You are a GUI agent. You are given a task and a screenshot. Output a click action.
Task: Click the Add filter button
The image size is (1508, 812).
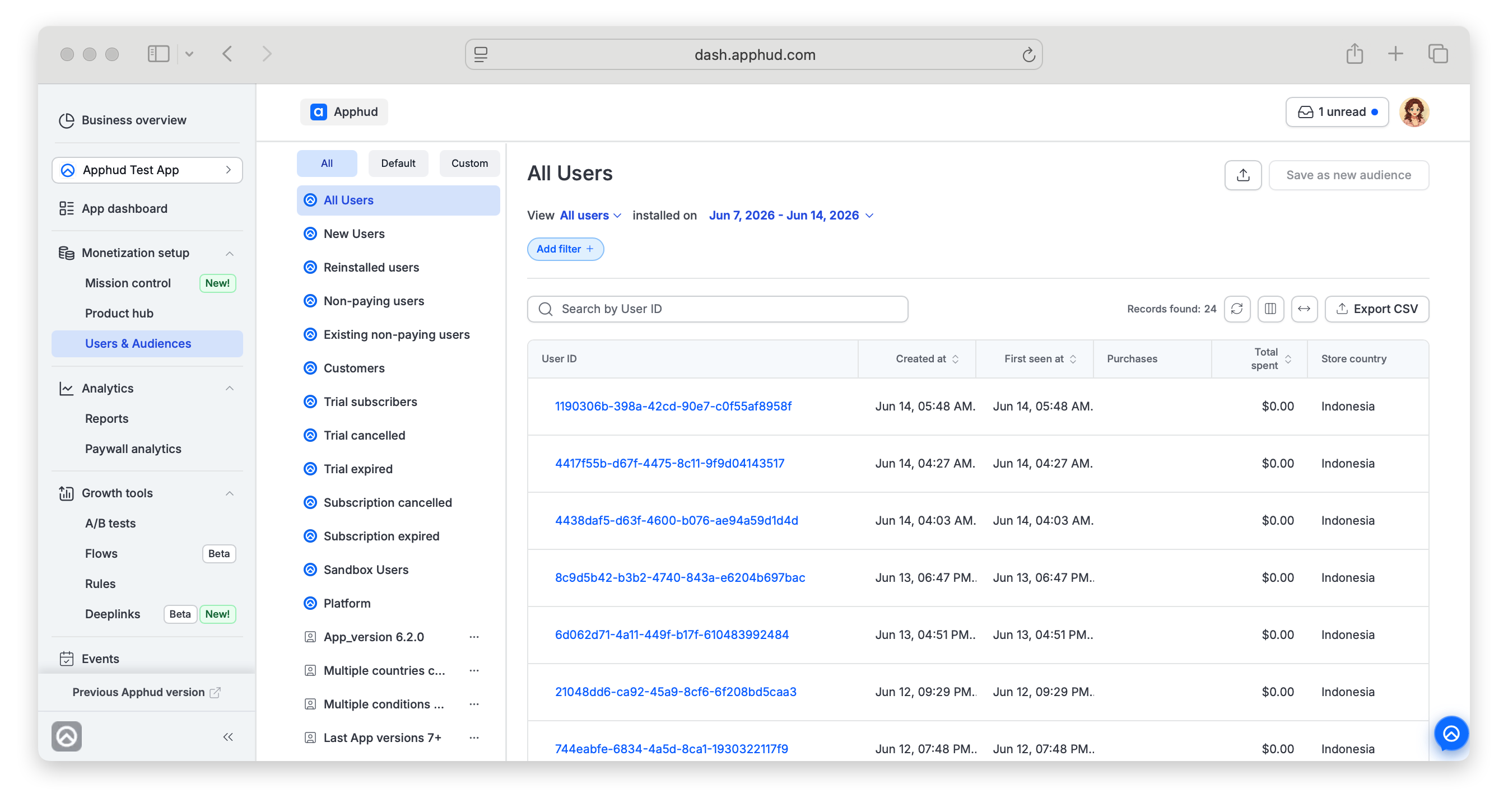[x=565, y=249]
